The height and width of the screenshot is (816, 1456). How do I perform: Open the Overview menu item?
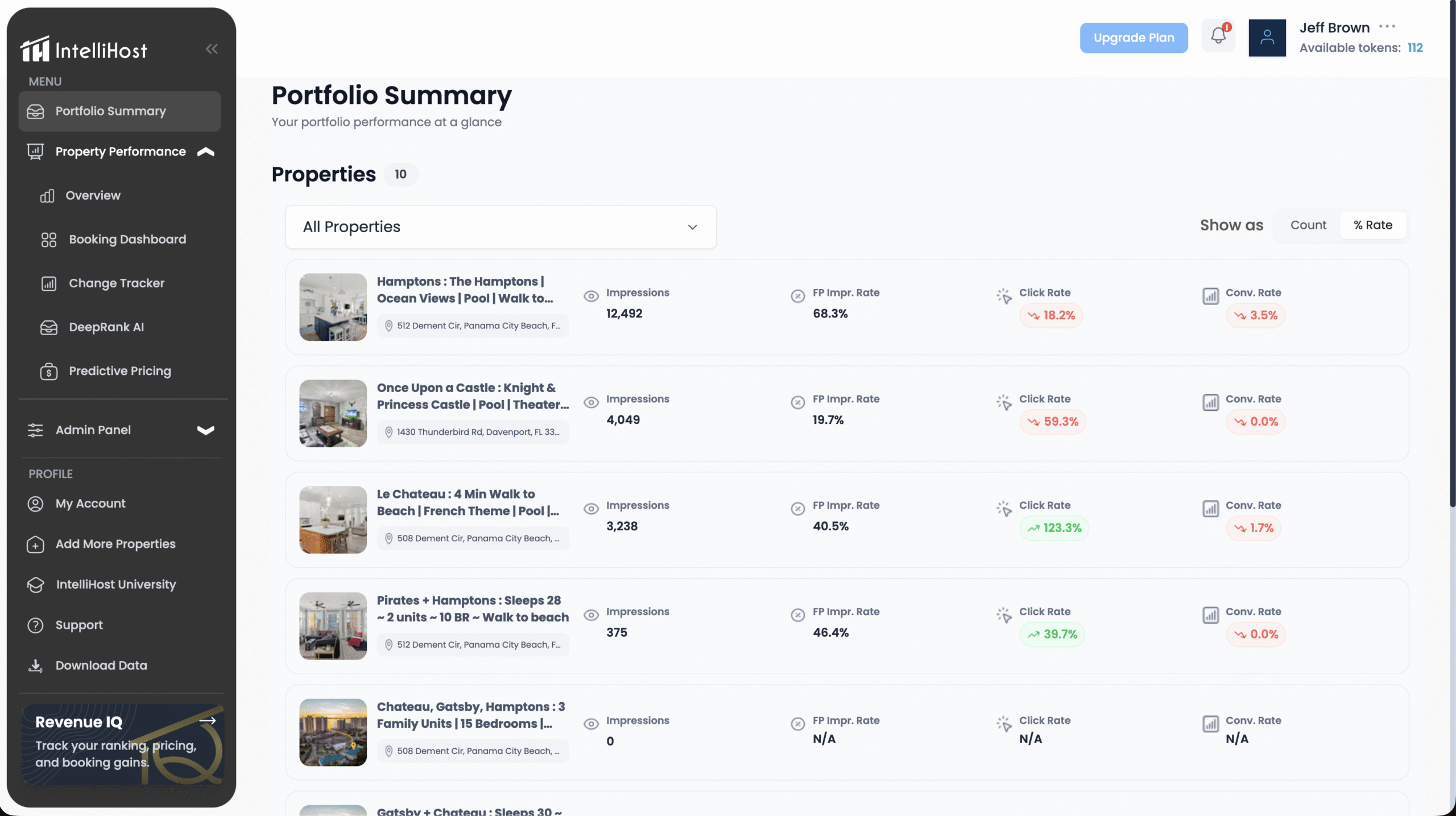[x=93, y=196]
